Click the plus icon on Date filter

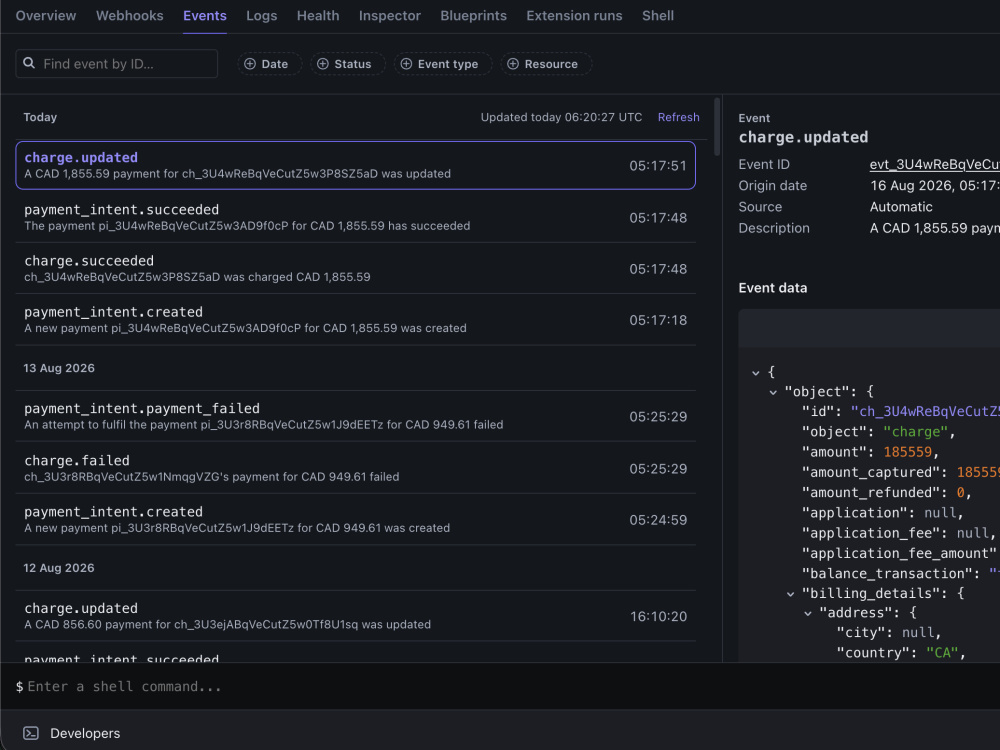click(250, 64)
